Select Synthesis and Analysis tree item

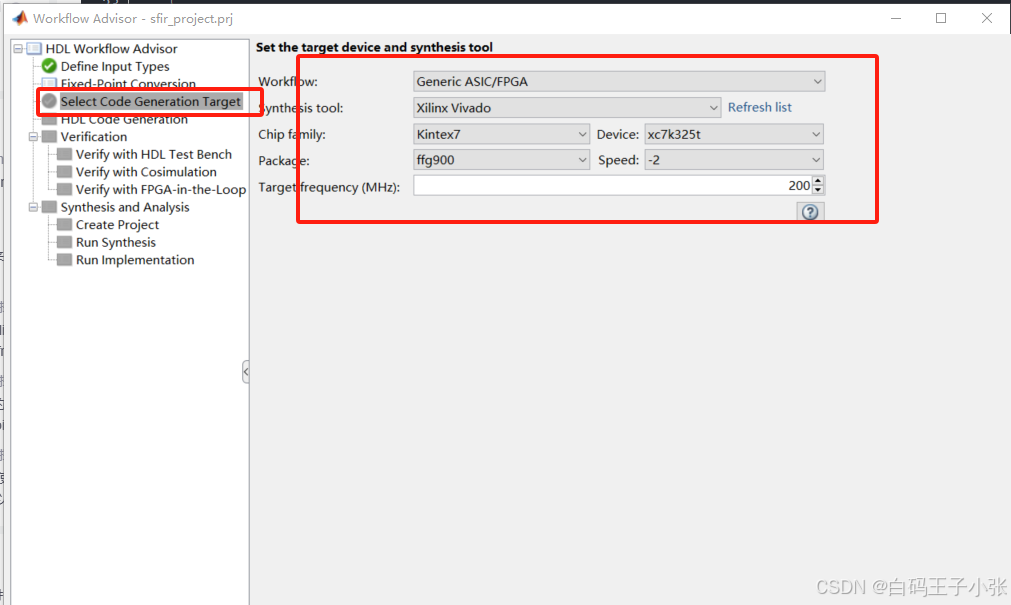(x=124, y=207)
